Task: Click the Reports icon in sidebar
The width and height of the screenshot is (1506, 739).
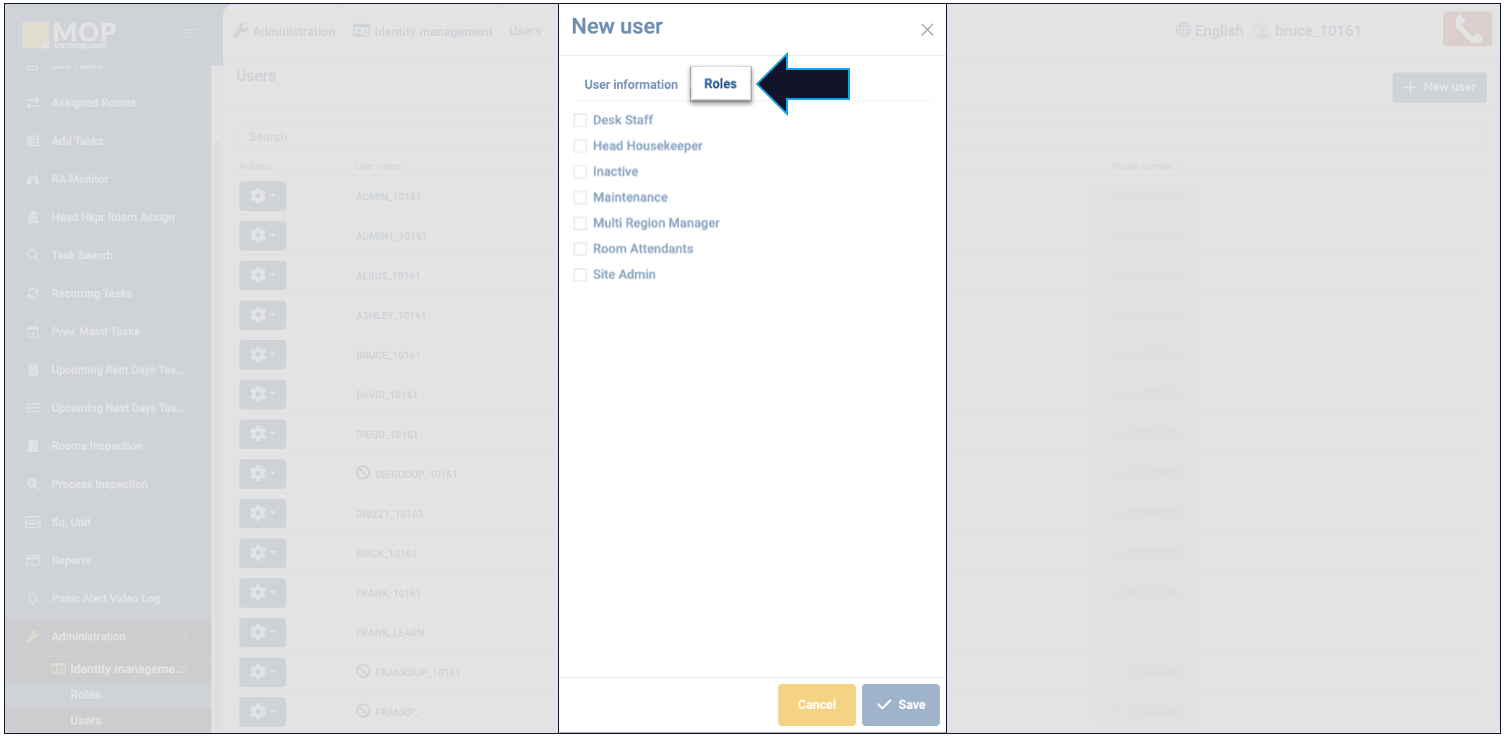Action: pyautogui.click(x=33, y=561)
